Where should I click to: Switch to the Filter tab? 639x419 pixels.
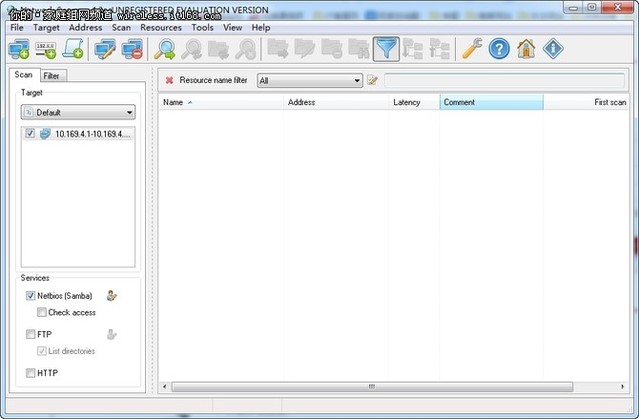tap(50, 75)
